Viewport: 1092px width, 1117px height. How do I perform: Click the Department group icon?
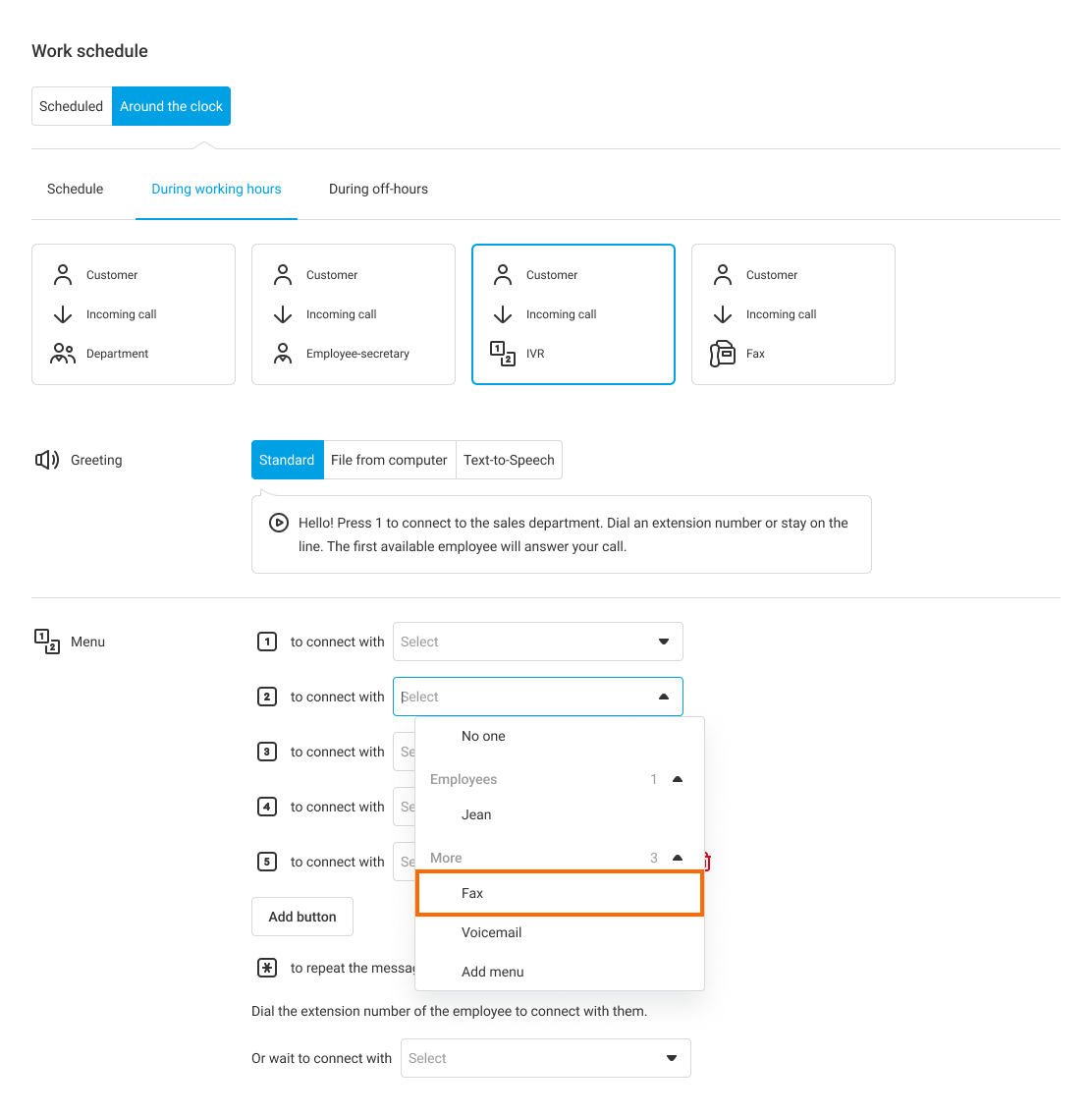click(x=63, y=354)
